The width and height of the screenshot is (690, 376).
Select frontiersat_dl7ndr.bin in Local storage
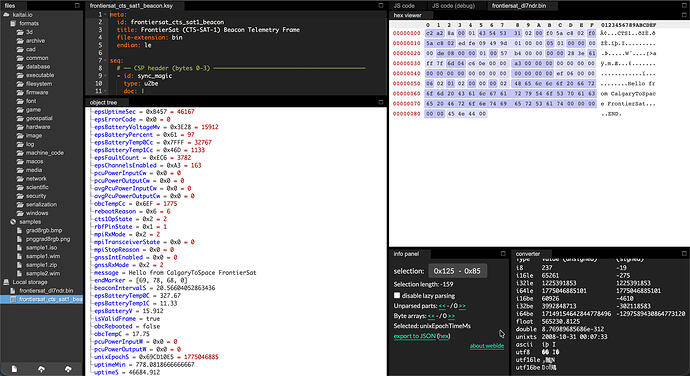click(46, 291)
